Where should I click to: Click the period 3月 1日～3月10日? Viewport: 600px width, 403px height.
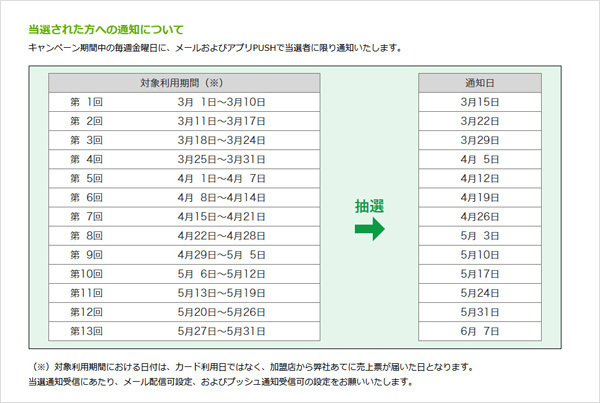[x=222, y=102]
